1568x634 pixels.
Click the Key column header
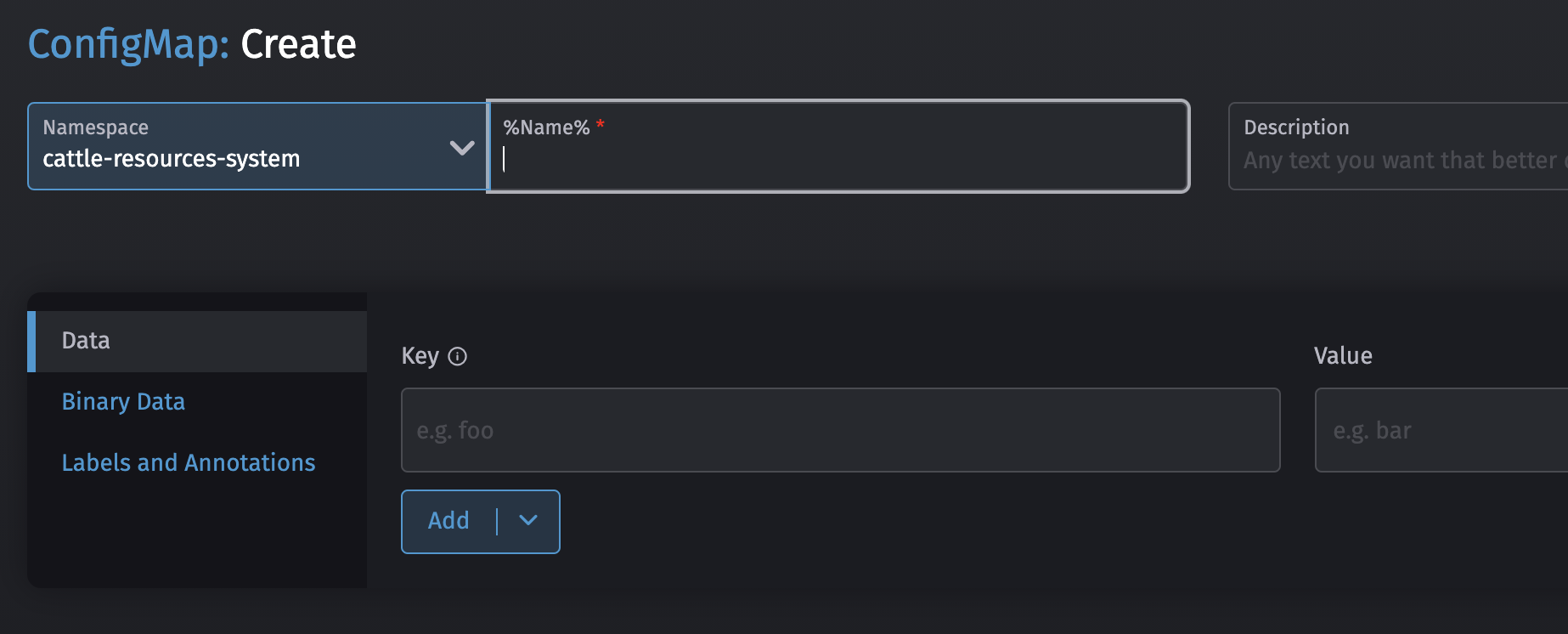(x=421, y=356)
